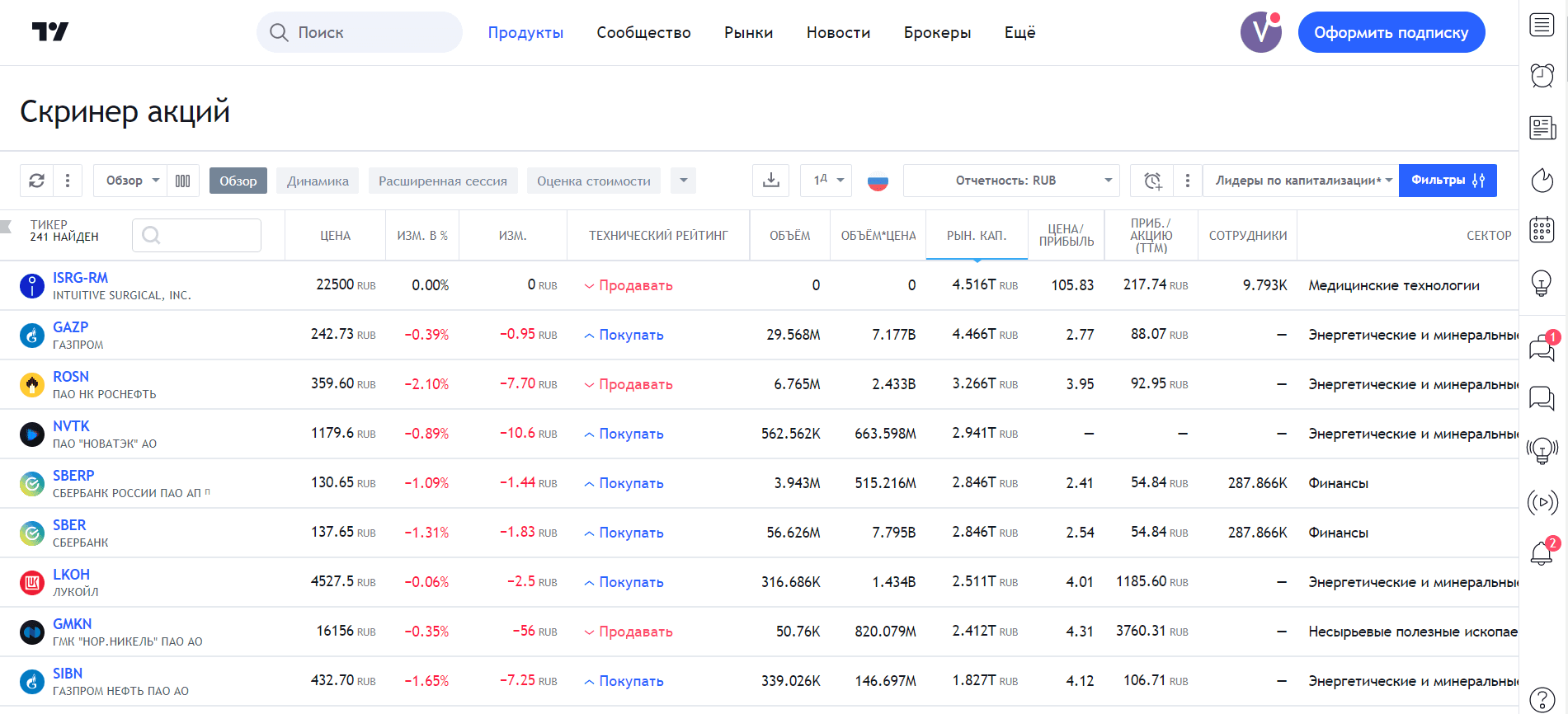Switch to Оценка стоимости tab
The height and width of the screenshot is (714, 1568).
[594, 181]
